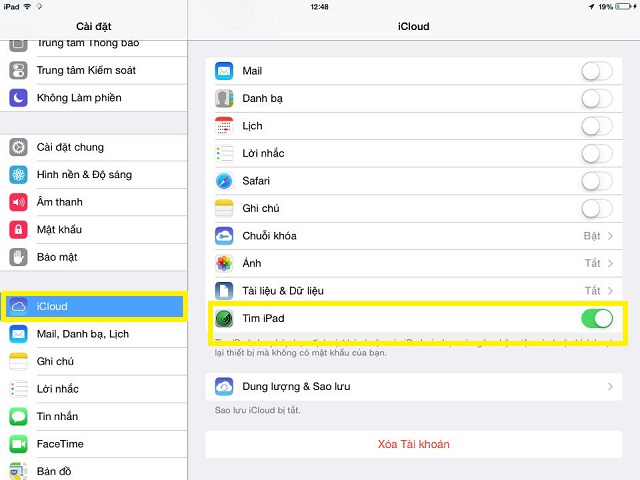Image resolution: width=640 pixels, height=480 pixels.
Task: Open Hình nền & Độ sáng settings
Action: tap(94, 175)
